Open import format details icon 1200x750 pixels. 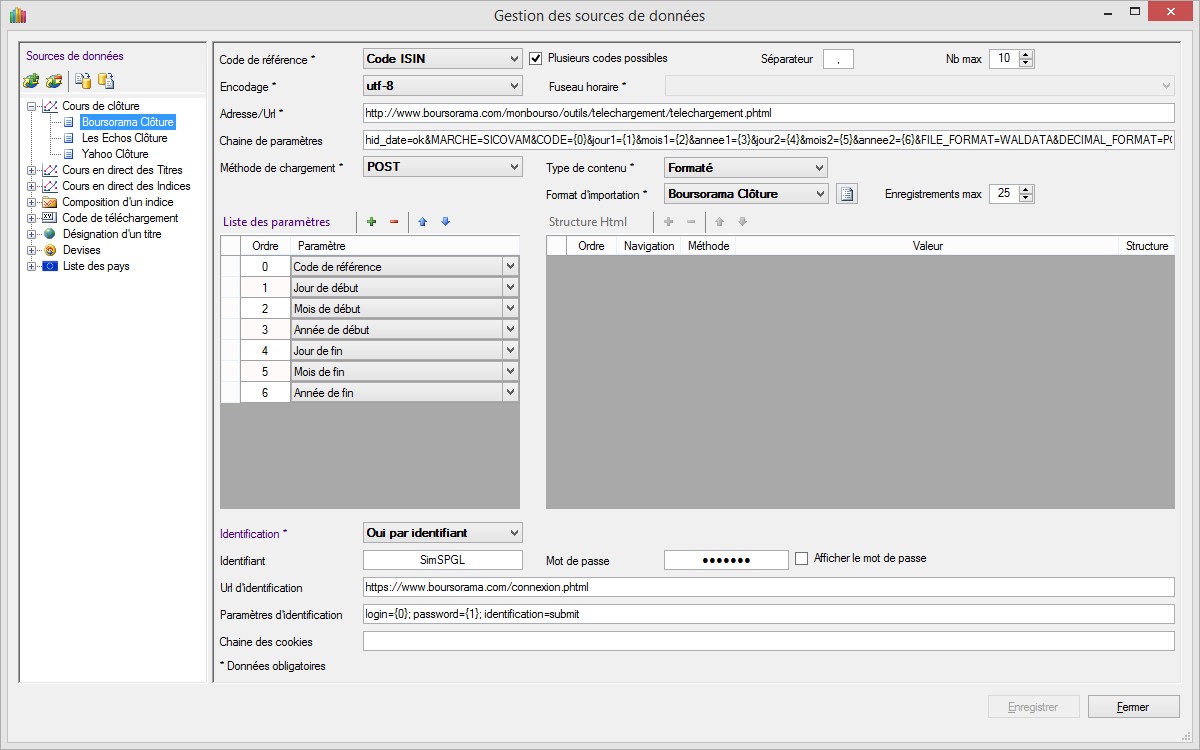coord(847,194)
